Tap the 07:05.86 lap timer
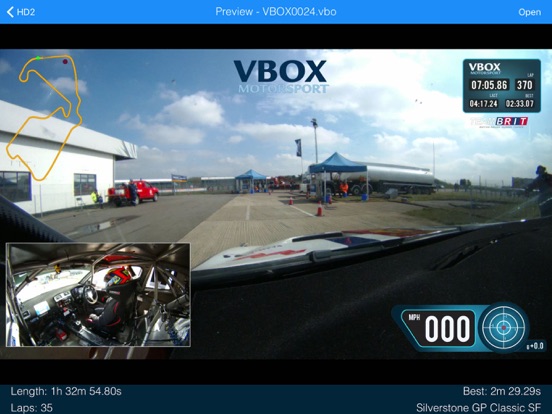The height and width of the screenshot is (414, 552). click(489, 85)
